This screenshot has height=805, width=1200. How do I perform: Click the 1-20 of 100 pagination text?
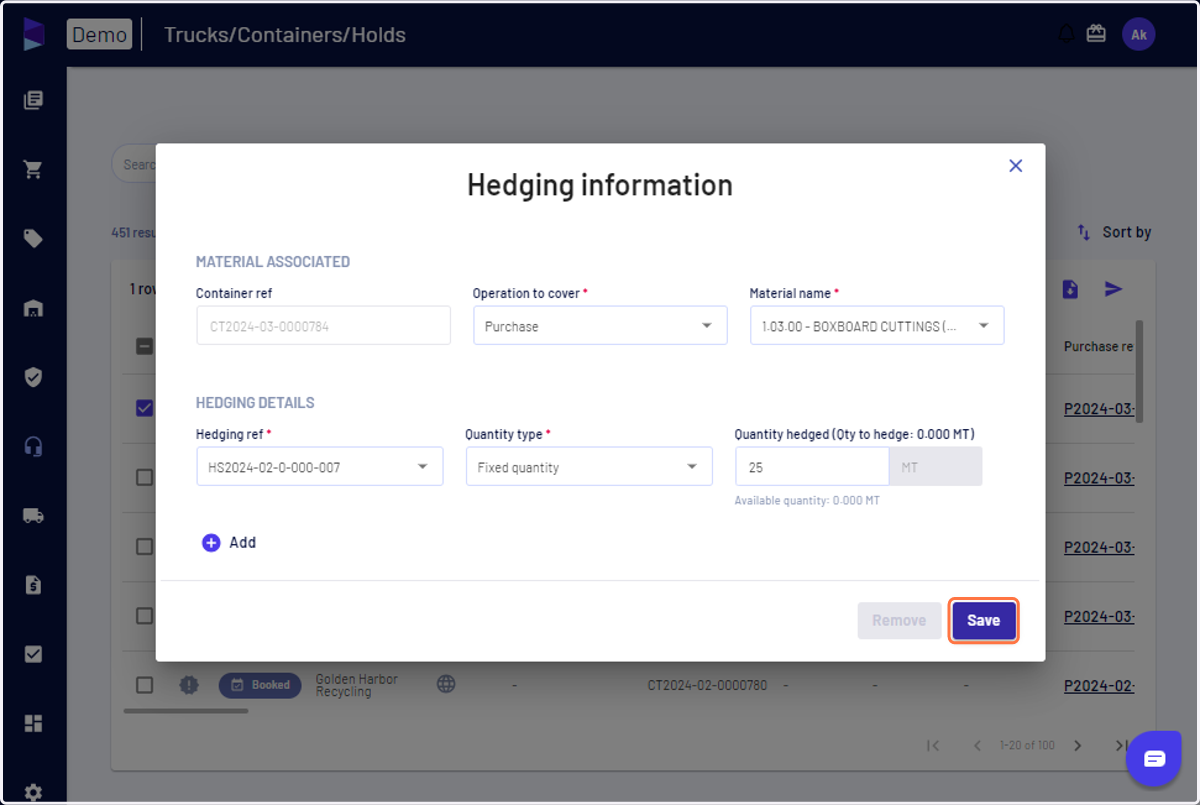(1027, 746)
